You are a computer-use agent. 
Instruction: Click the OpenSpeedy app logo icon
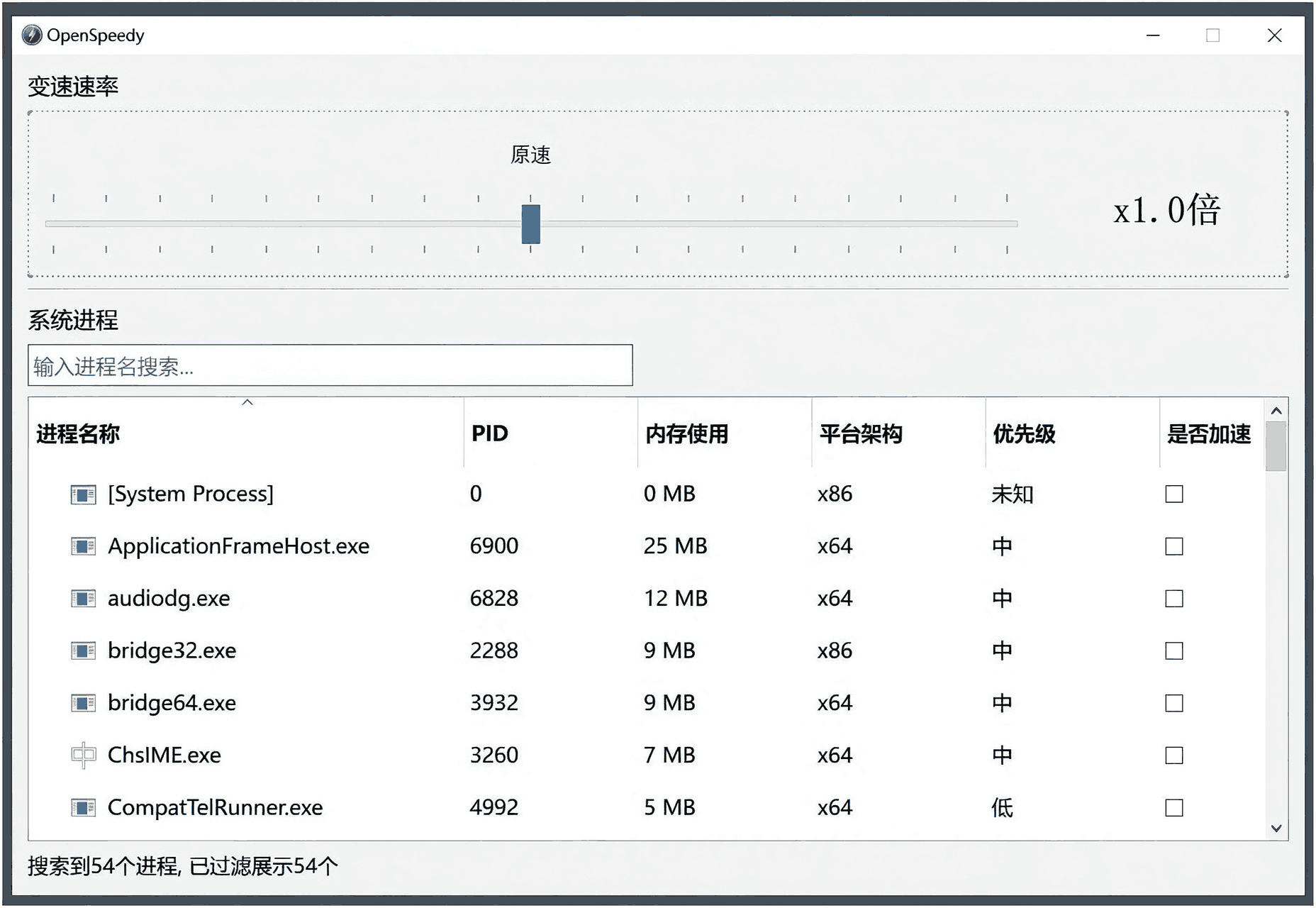(x=32, y=35)
